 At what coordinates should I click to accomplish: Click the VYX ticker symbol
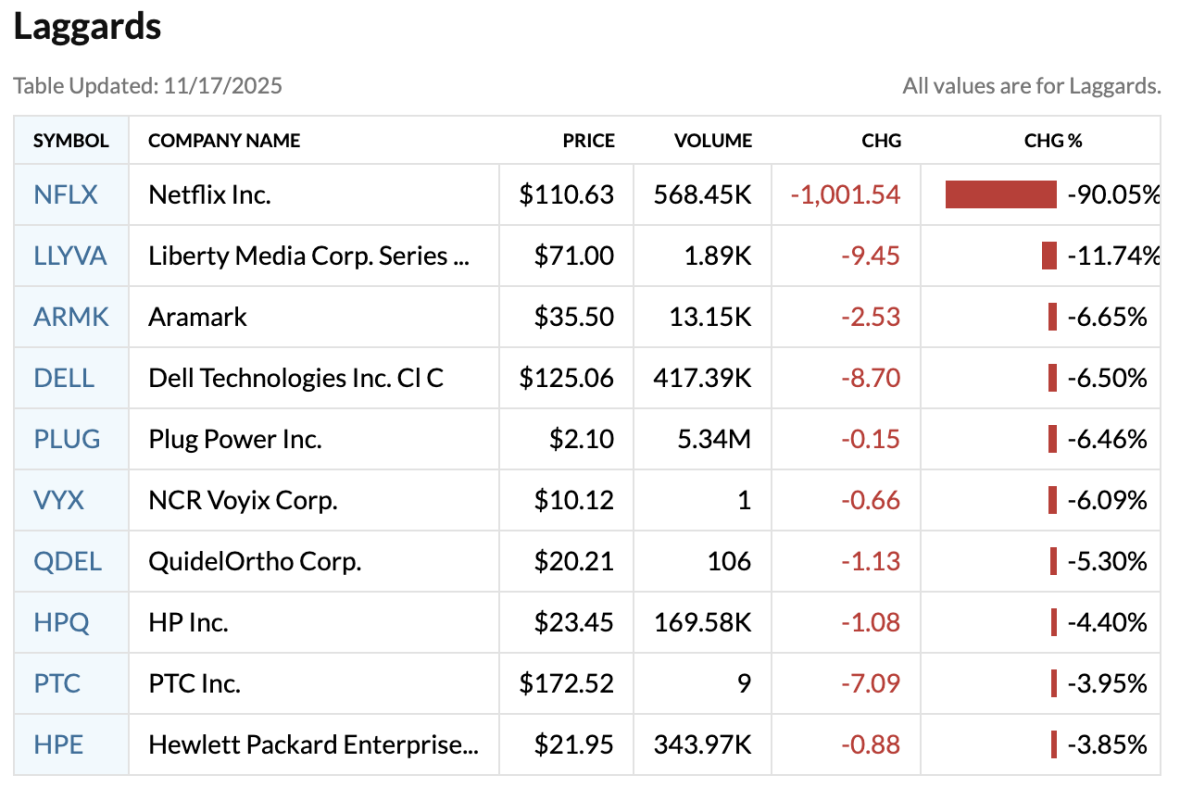[x=58, y=500]
